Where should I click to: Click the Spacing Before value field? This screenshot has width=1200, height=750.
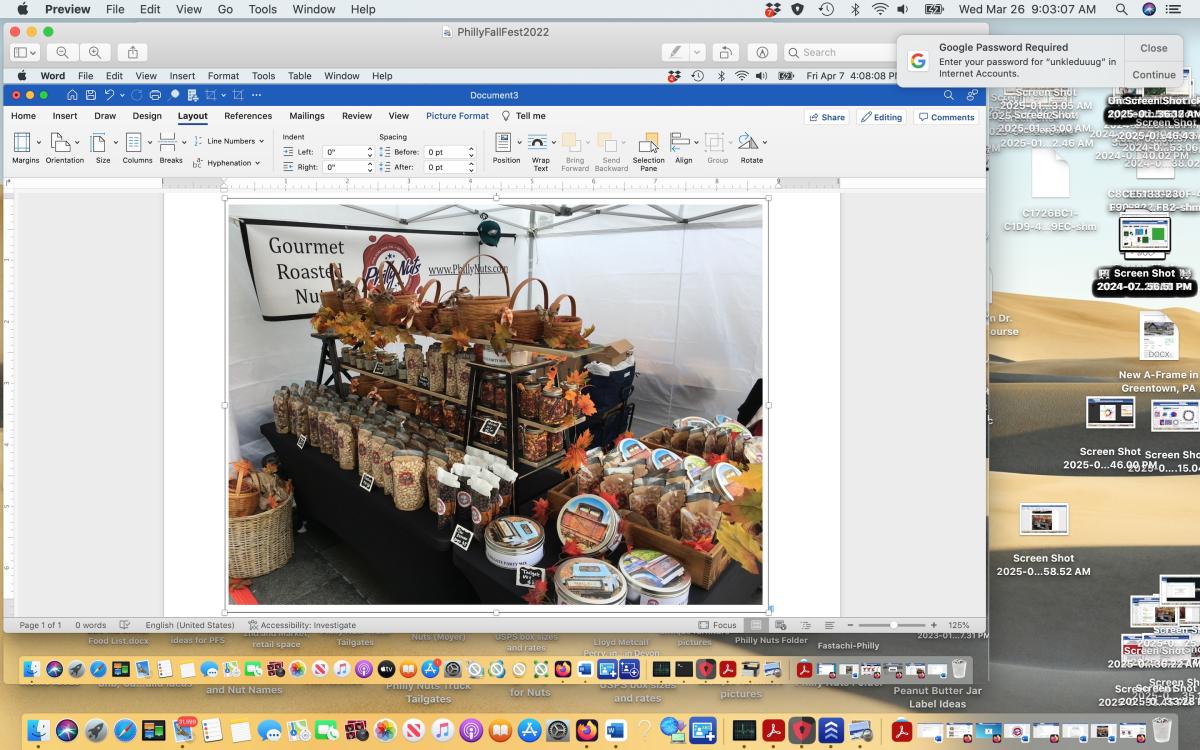pyautogui.click(x=444, y=152)
